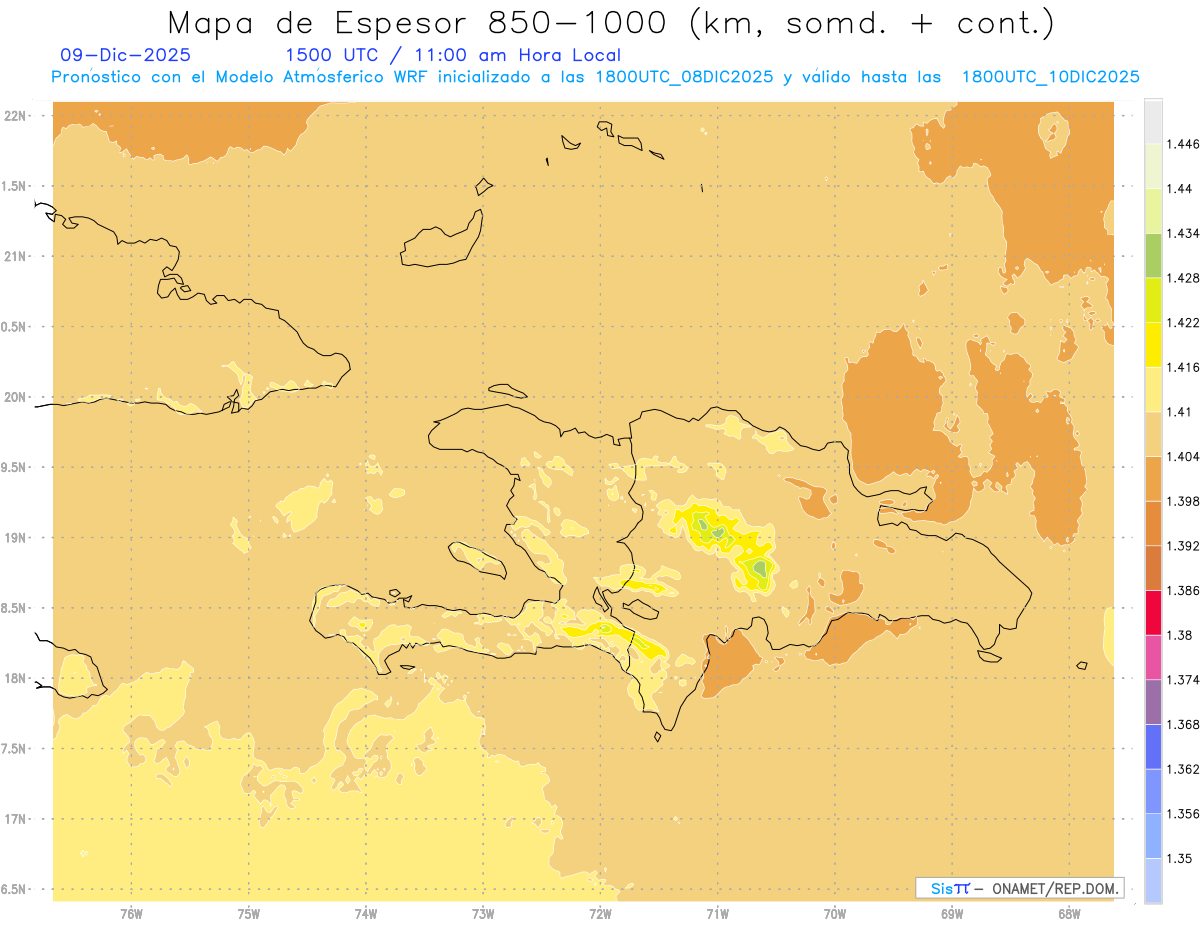Choose the bright yellow swatch between 1.416 and 1.422
Image resolution: width=1200 pixels, height=927 pixels.
(1153, 345)
